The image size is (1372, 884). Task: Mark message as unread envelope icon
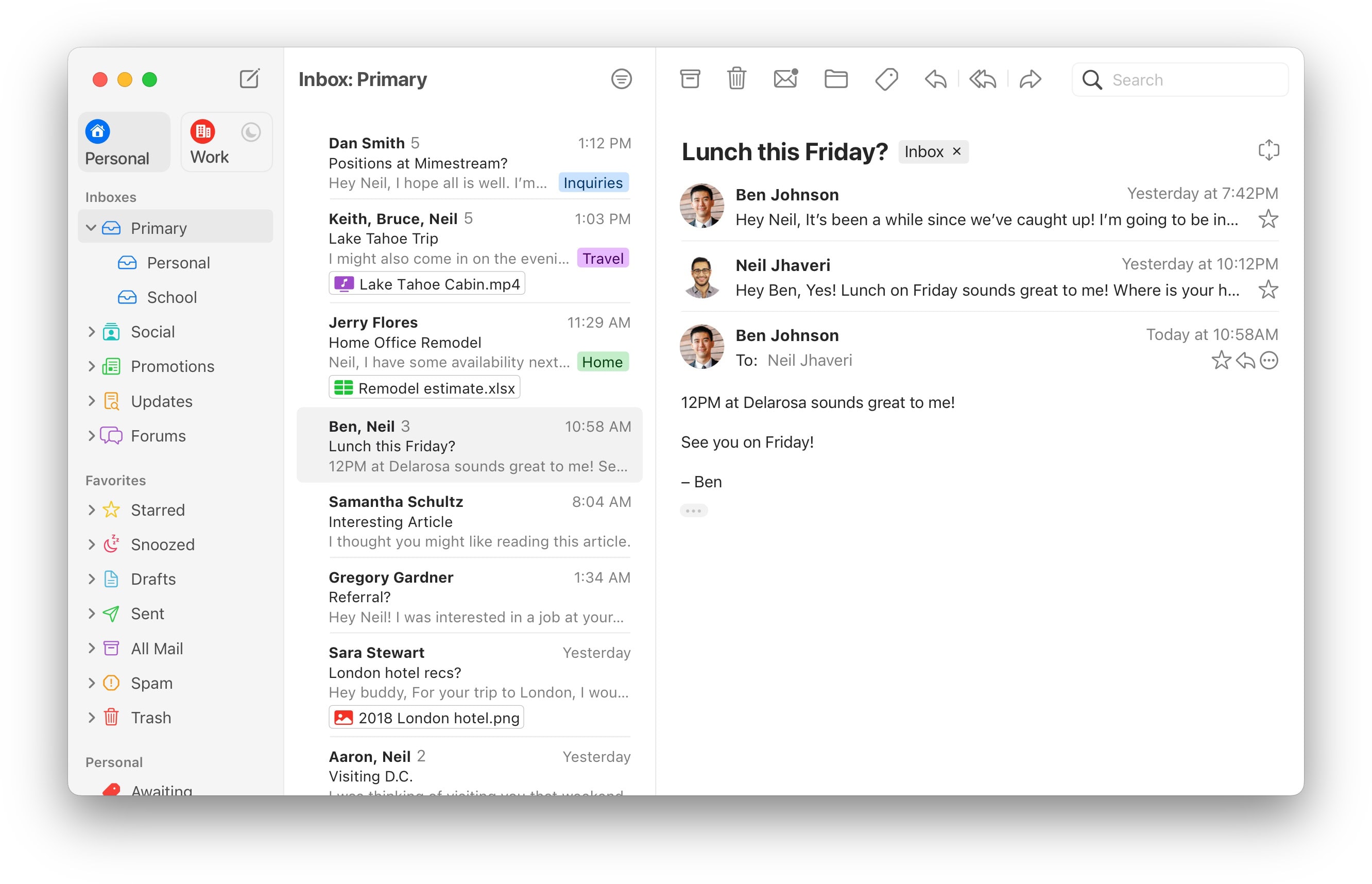pos(785,79)
